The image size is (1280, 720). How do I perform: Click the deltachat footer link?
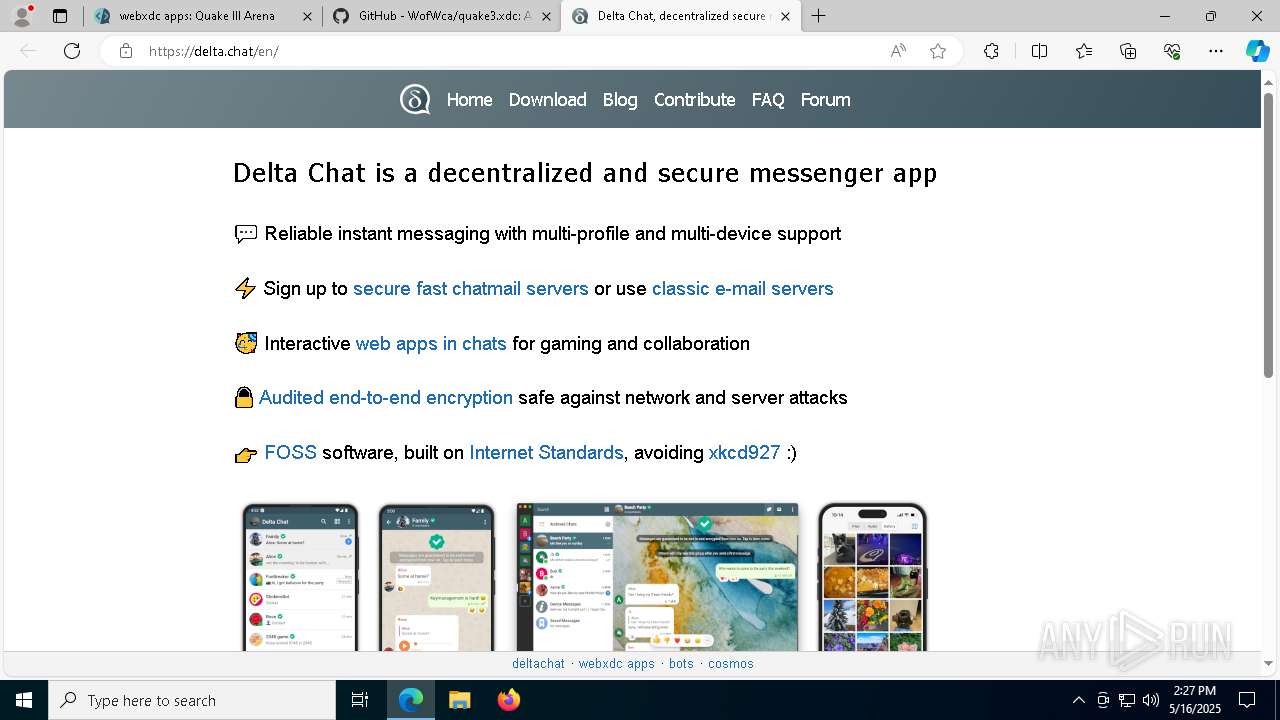coord(538,664)
